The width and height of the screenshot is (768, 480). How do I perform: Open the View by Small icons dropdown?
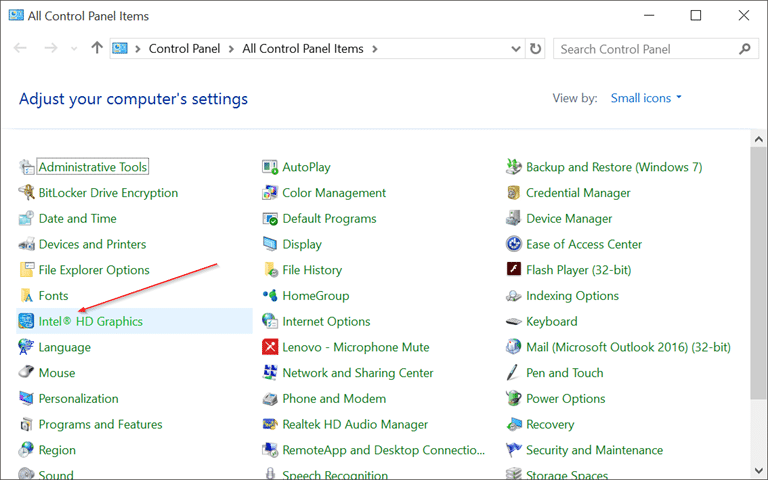click(646, 98)
